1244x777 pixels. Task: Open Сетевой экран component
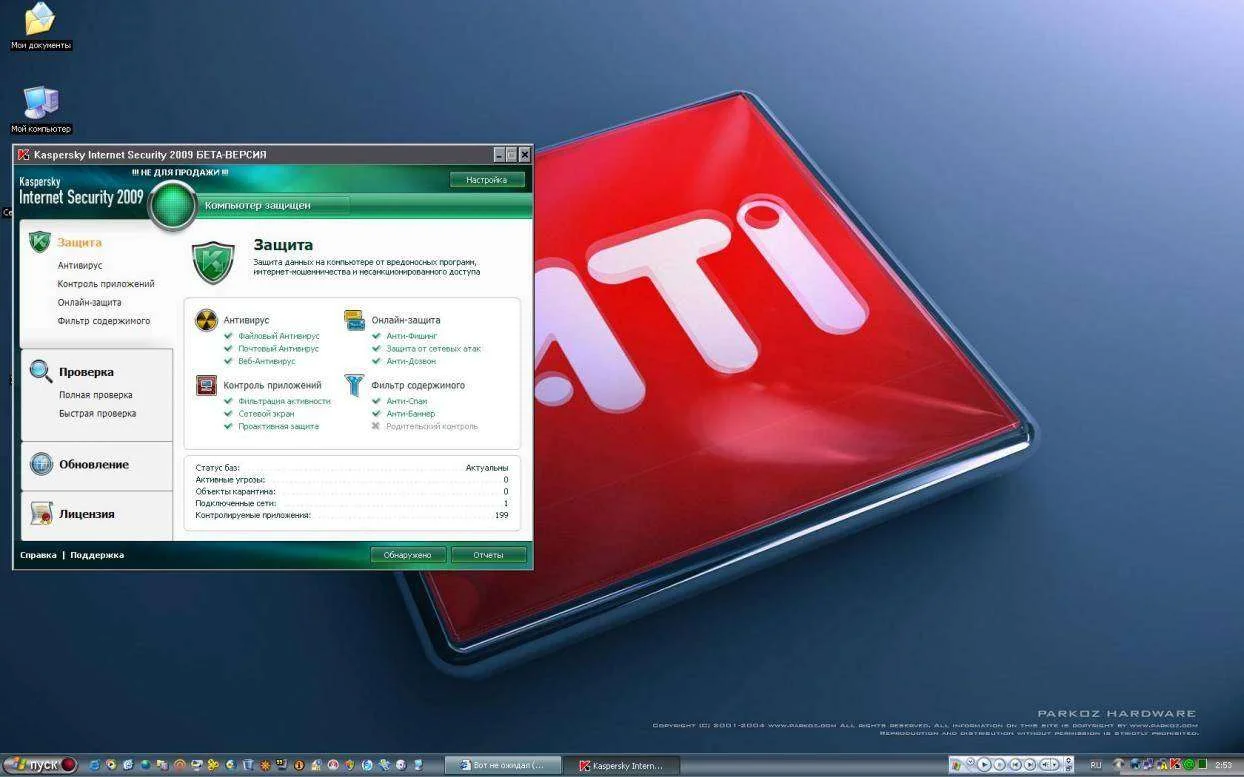click(x=266, y=413)
